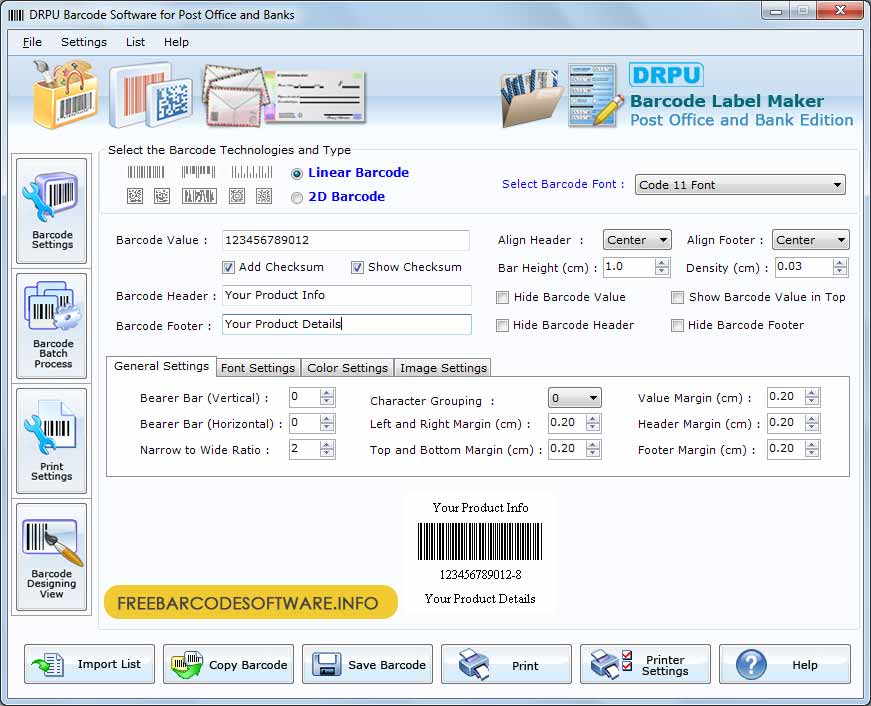Image resolution: width=871 pixels, height=706 pixels.
Task: Click the Printer Settings button label
Action: pos(665,665)
